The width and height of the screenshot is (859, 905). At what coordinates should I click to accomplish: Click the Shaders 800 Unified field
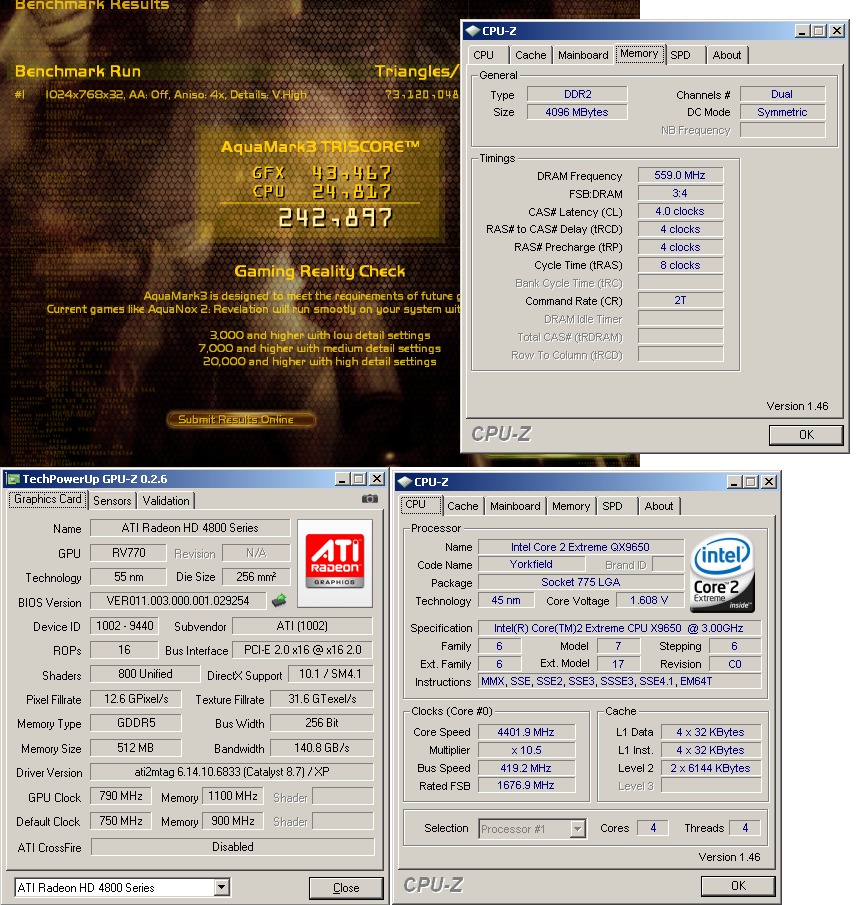point(145,674)
